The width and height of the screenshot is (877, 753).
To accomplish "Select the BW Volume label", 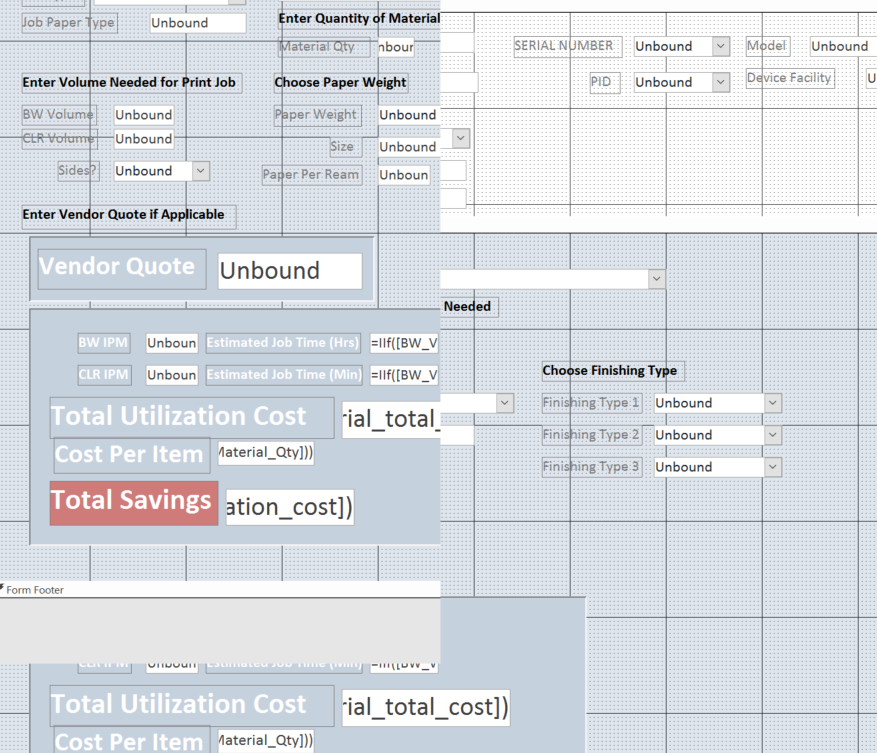I will tap(59, 115).
